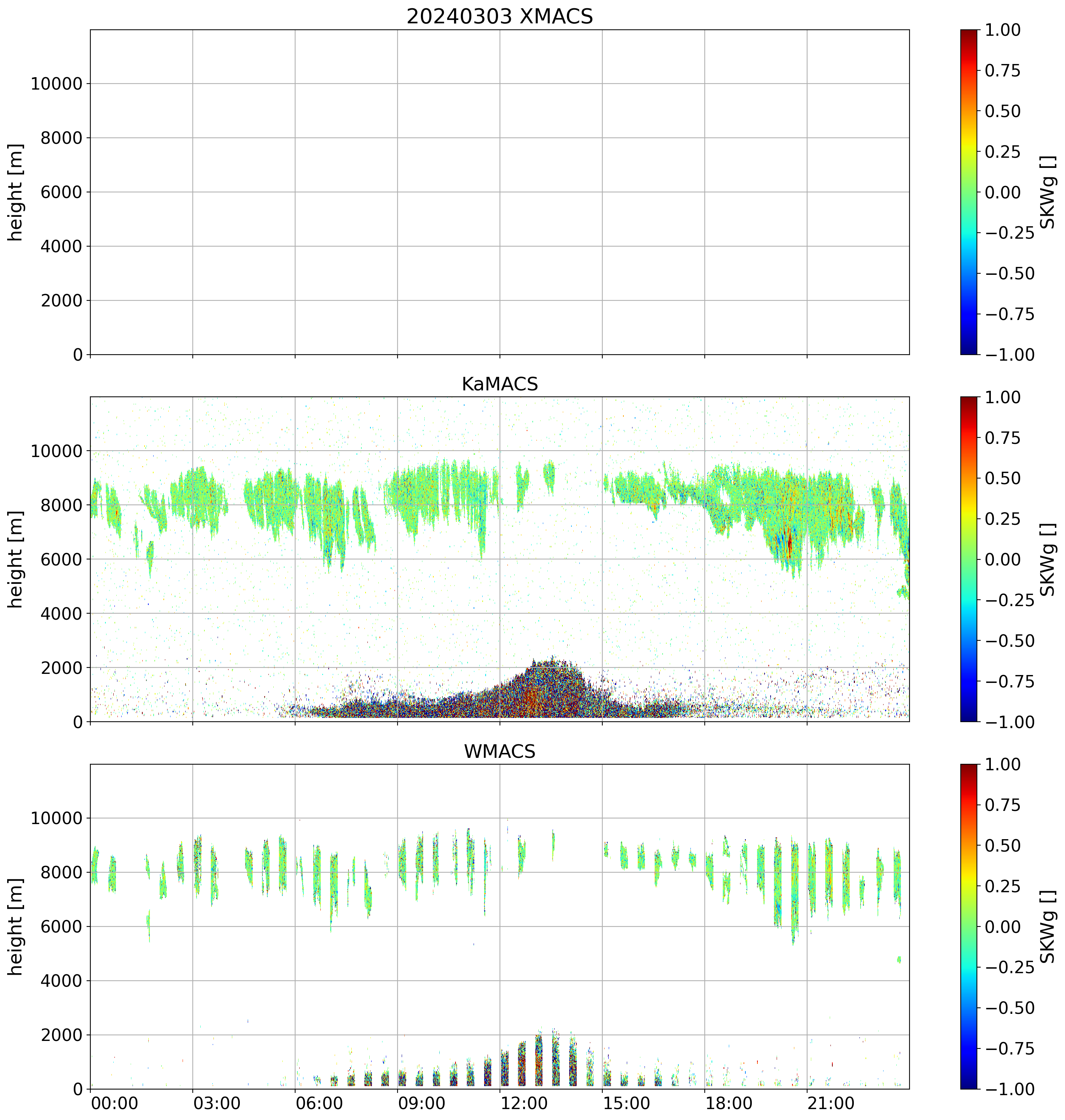
Task: Click the 18:00 time tick label
Action: click(728, 1103)
